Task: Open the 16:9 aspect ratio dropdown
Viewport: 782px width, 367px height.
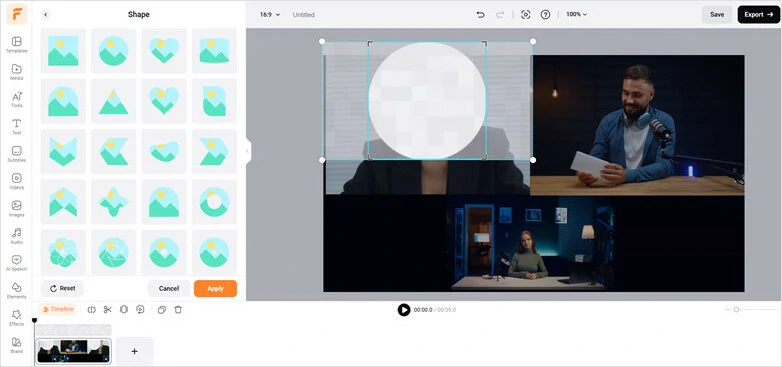Action: coord(270,14)
